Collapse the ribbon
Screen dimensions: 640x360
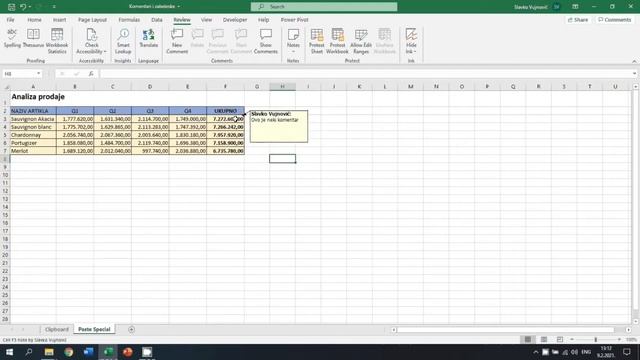click(x=634, y=61)
